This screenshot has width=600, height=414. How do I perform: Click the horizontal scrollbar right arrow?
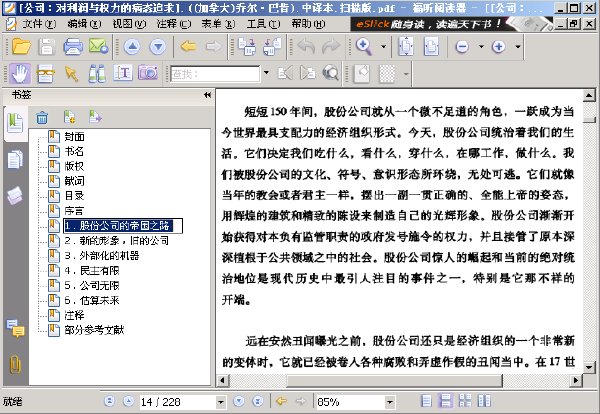pyautogui.click(x=576, y=380)
